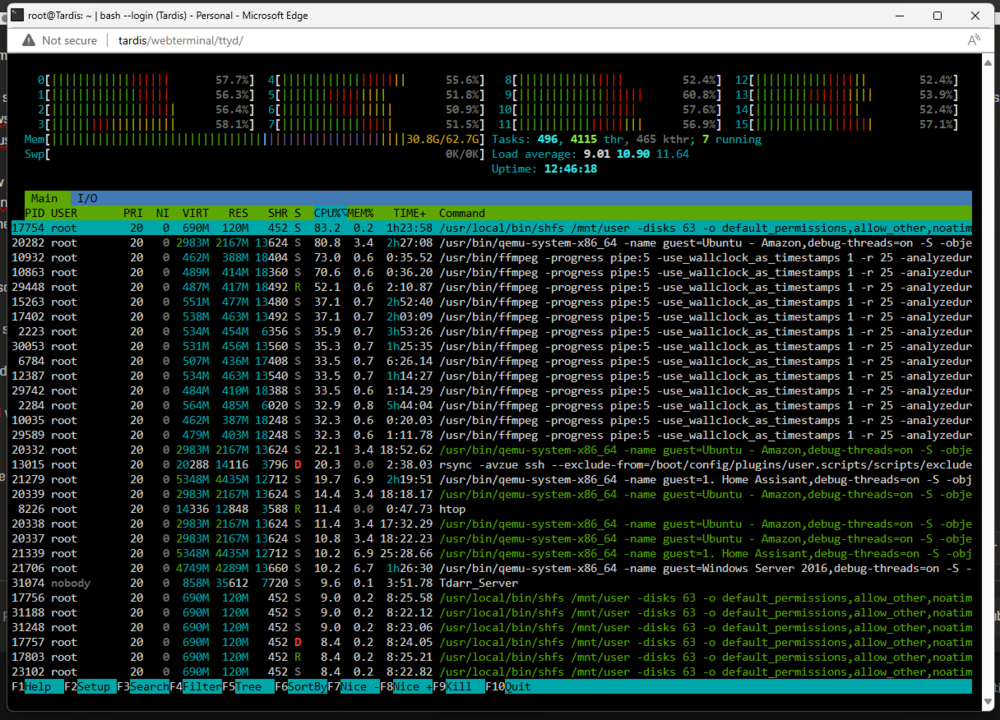Image resolution: width=1000 pixels, height=720 pixels.
Task: Select ffmpeg process row PID 6784
Action: [x=492, y=362]
